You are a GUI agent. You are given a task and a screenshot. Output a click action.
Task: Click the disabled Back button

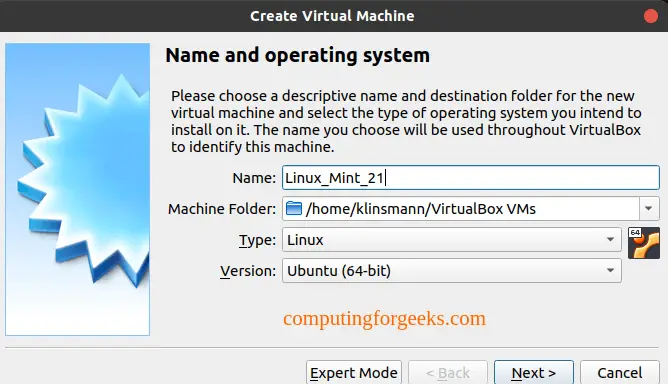click(x=448, y=372)
